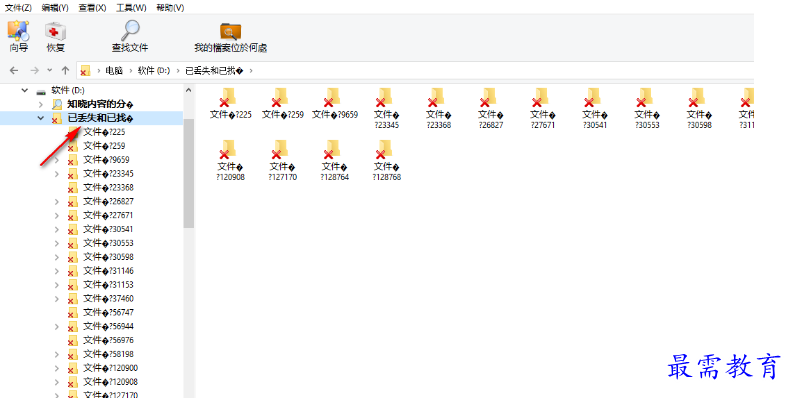Expand tree node 文件?9659
Viewport: 789px width, 398px height.
pyautogui.click(x=57, y=160)
